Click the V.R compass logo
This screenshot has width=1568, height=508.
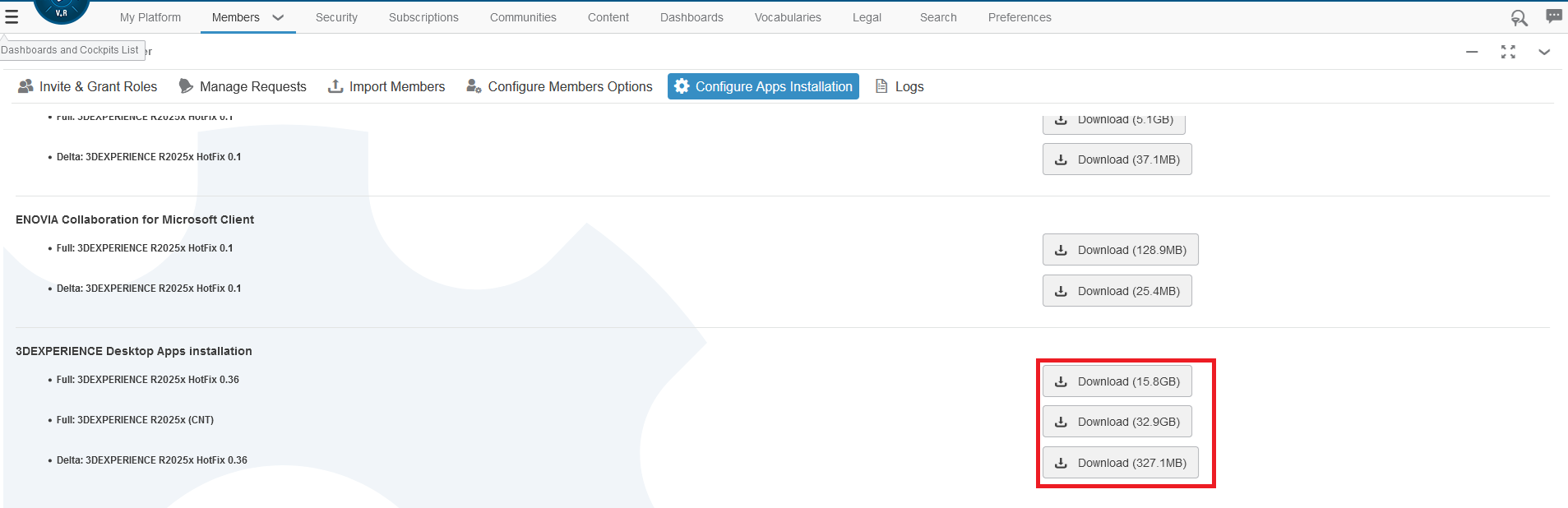tap(62, 11)
